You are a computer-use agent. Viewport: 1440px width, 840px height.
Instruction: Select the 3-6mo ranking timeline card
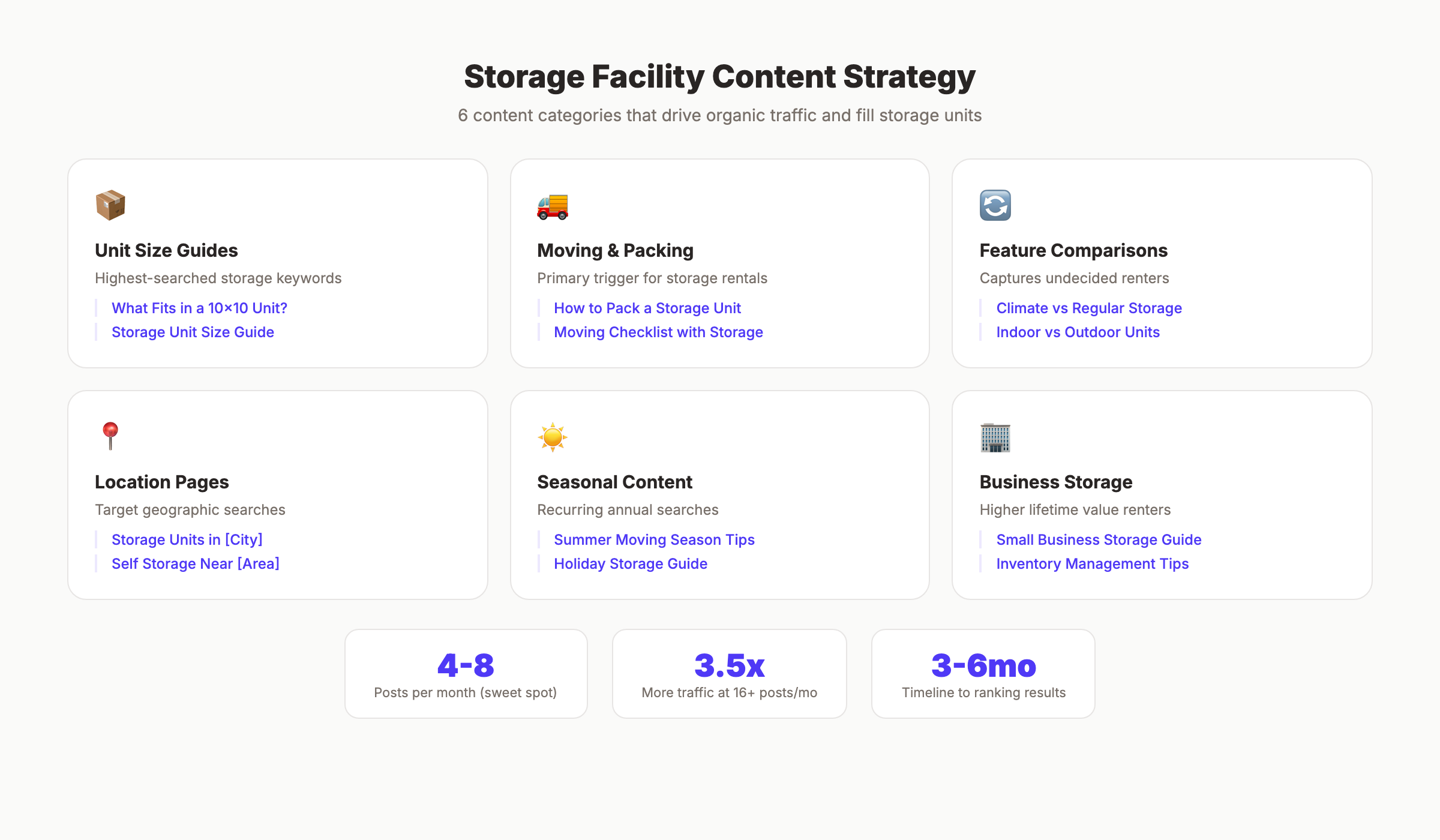(x=983, y=673)
